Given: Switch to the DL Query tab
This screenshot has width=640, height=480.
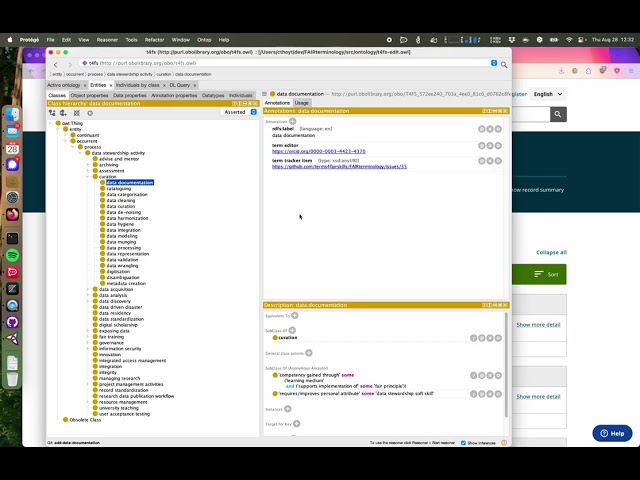Looking at the screenshot, I should coord(184,85).
